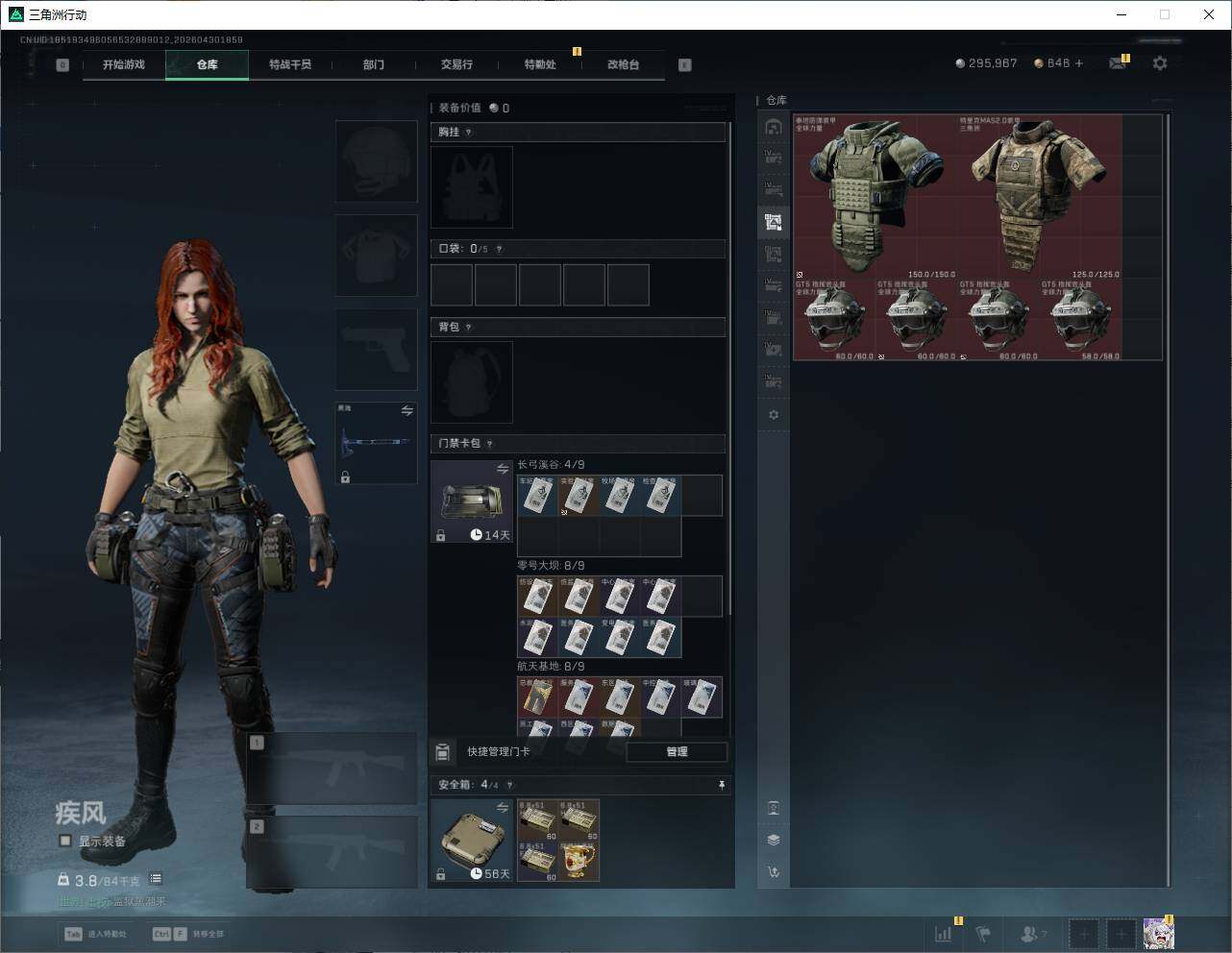Screen dimensions: 1232x953
Task: Select primary weapon slot 1
Action: click(333, 770)
